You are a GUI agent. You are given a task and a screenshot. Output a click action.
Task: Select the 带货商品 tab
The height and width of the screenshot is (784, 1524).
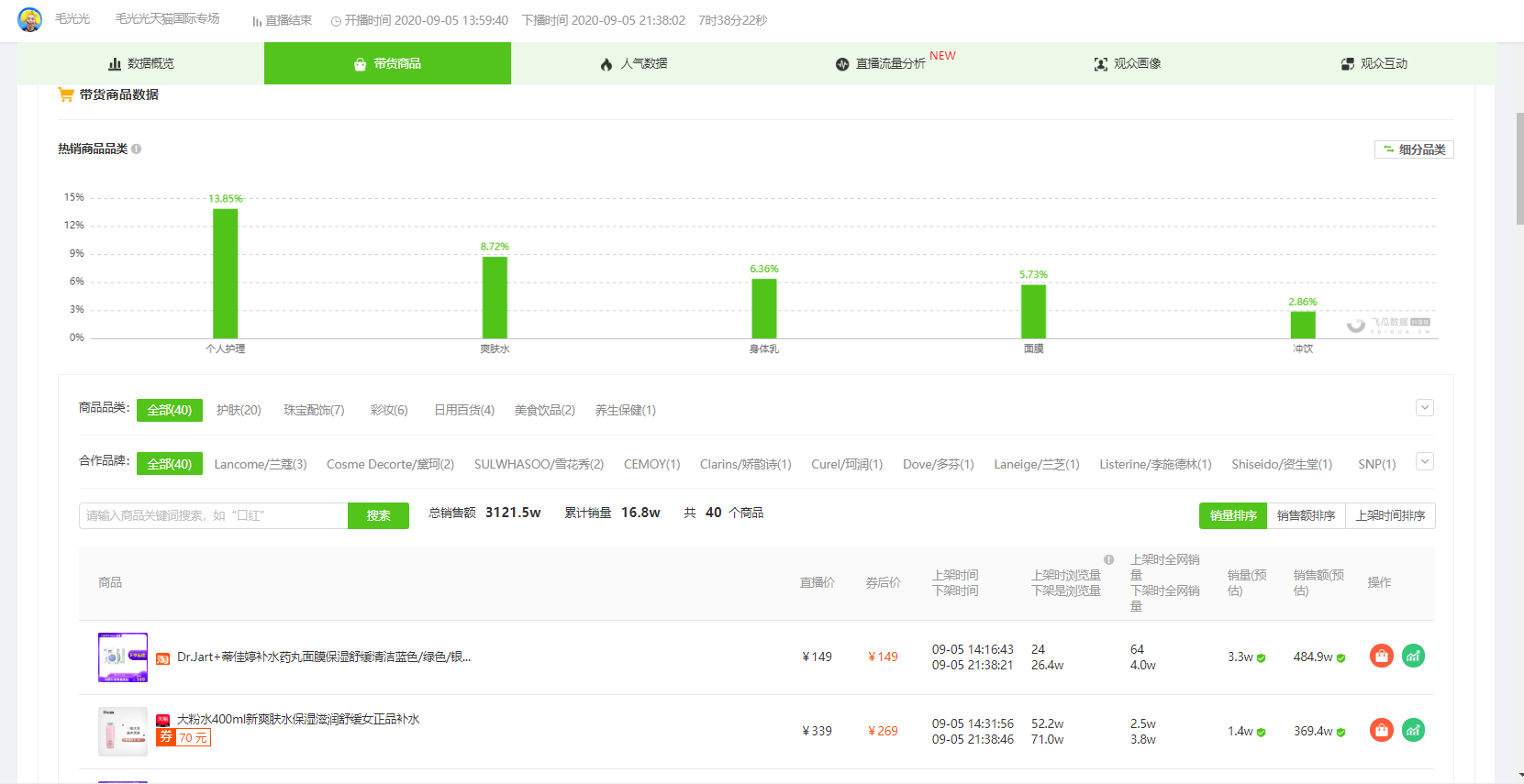(x=387, y=63)
